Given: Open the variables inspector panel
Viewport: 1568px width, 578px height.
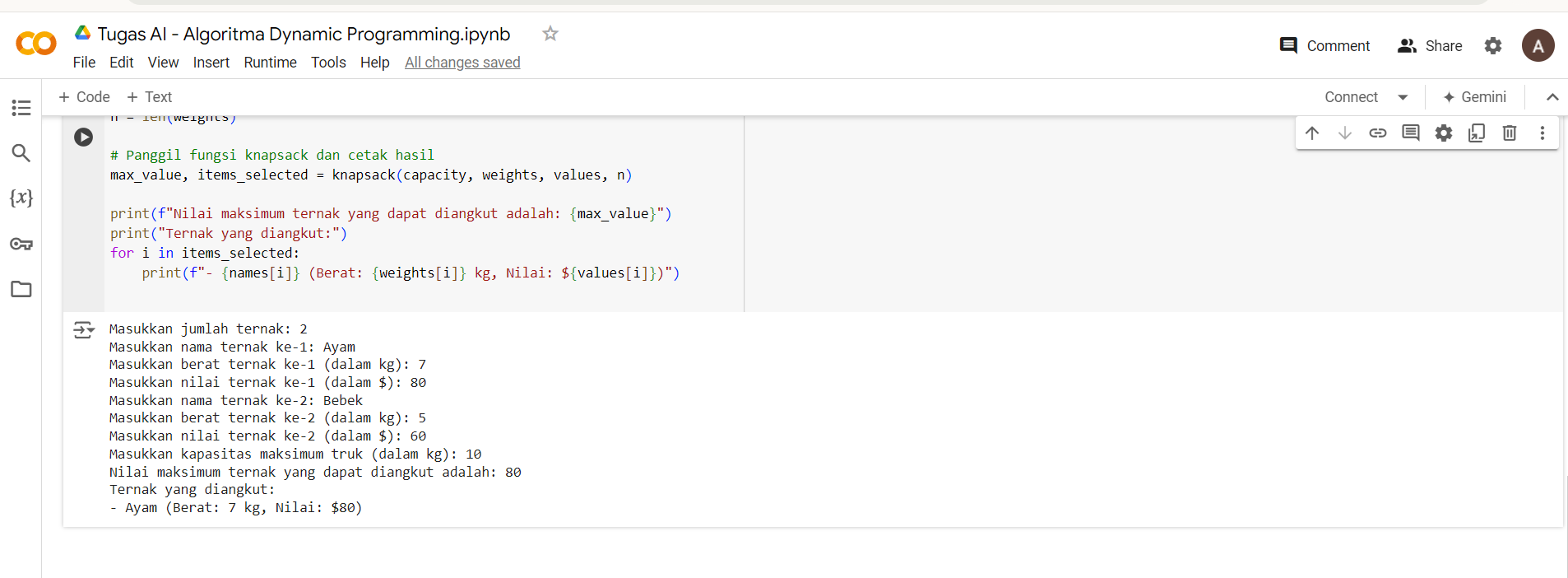Looking at the screenshot, I should coord(21,198).
